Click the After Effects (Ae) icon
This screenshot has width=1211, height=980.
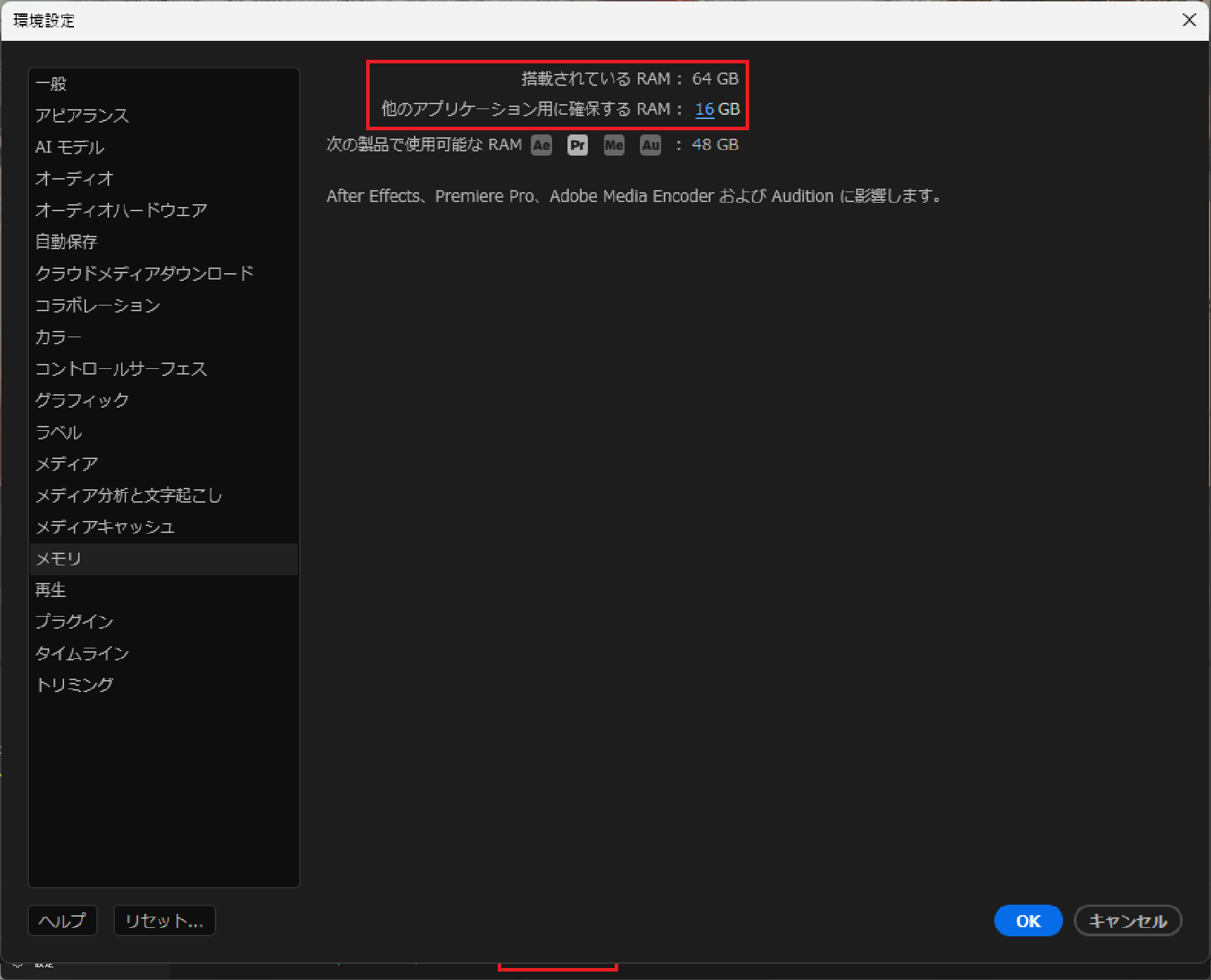click(x=541, y=145)
